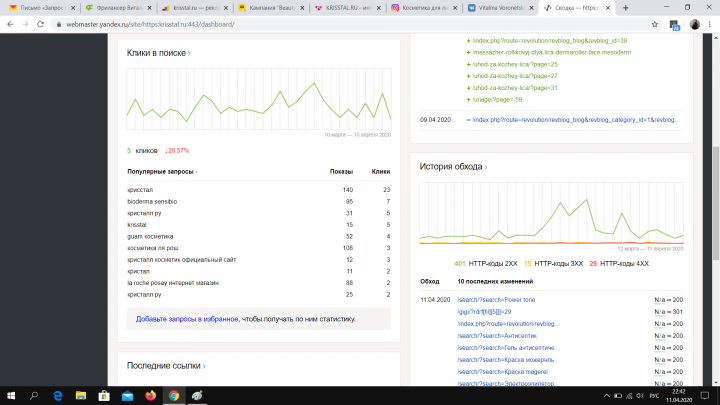The height and width of the screenshot is (405, 720).
Task: Open the Chrome extension icon with badge
Action: point(674,25)
